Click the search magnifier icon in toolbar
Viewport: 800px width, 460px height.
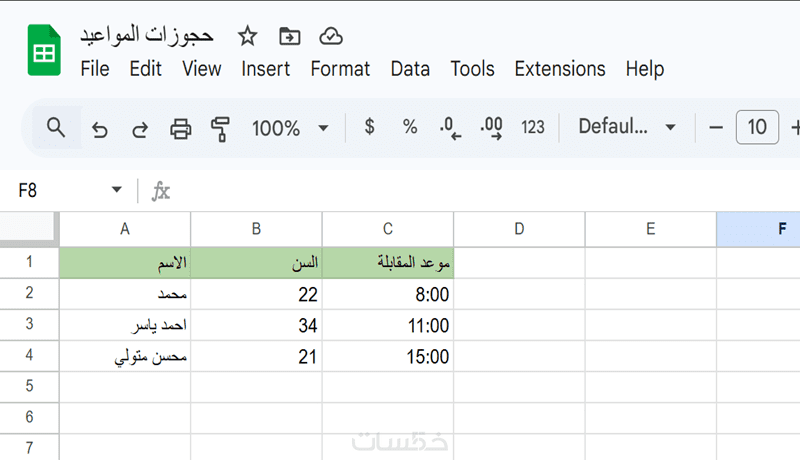(x=56, y=128)
